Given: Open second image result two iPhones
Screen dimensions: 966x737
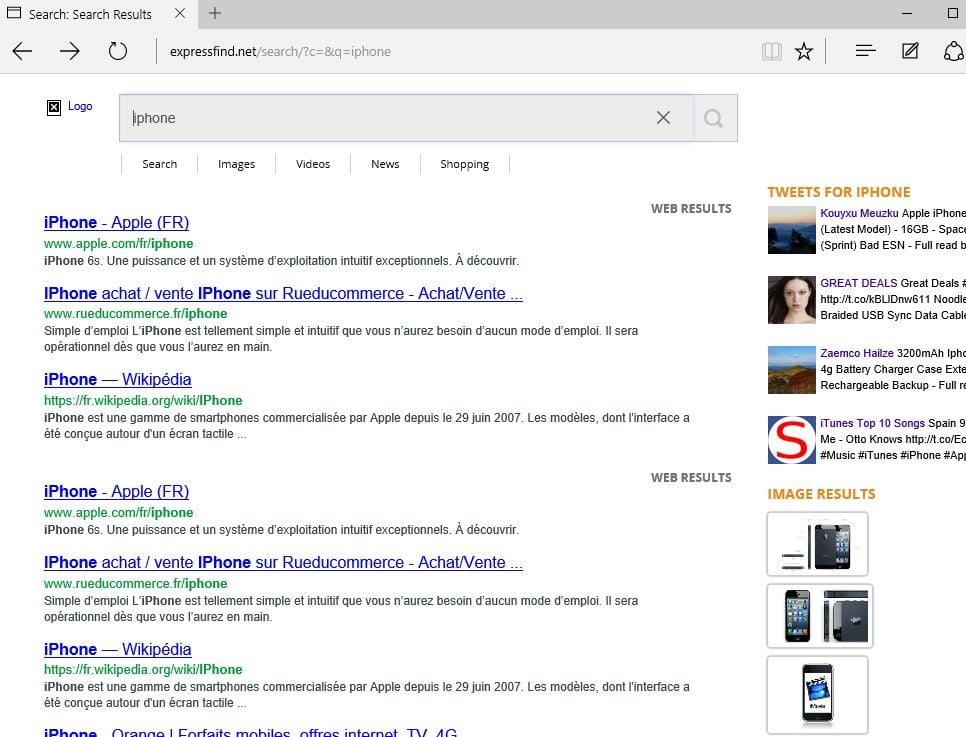Looking at the screenshot, I should (x=820, y=616).
